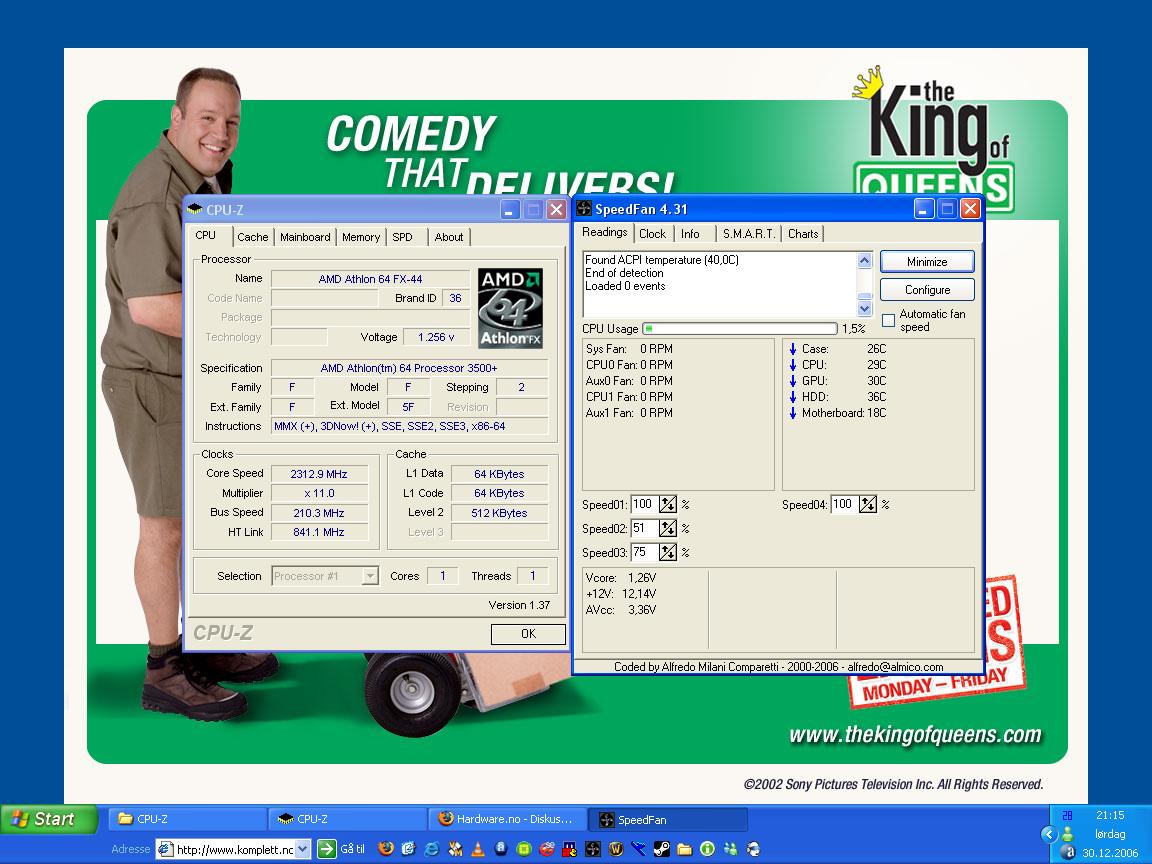The height and width of the screenshot is (864, 1152).
Task: Click the green 'i' info quick launch icon
Action: point(708,849)
